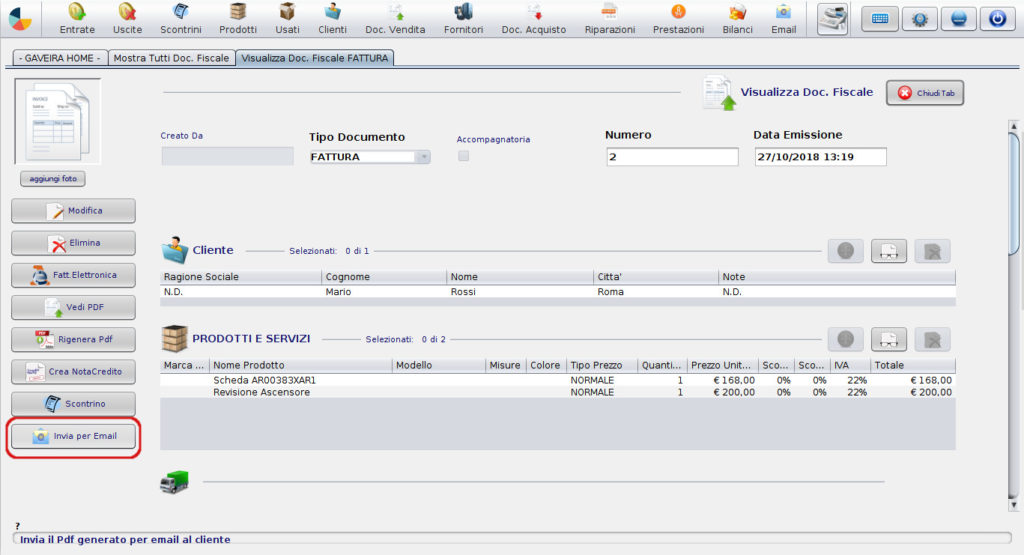Sort clients by Cognome column header

(x=385, y=277)
